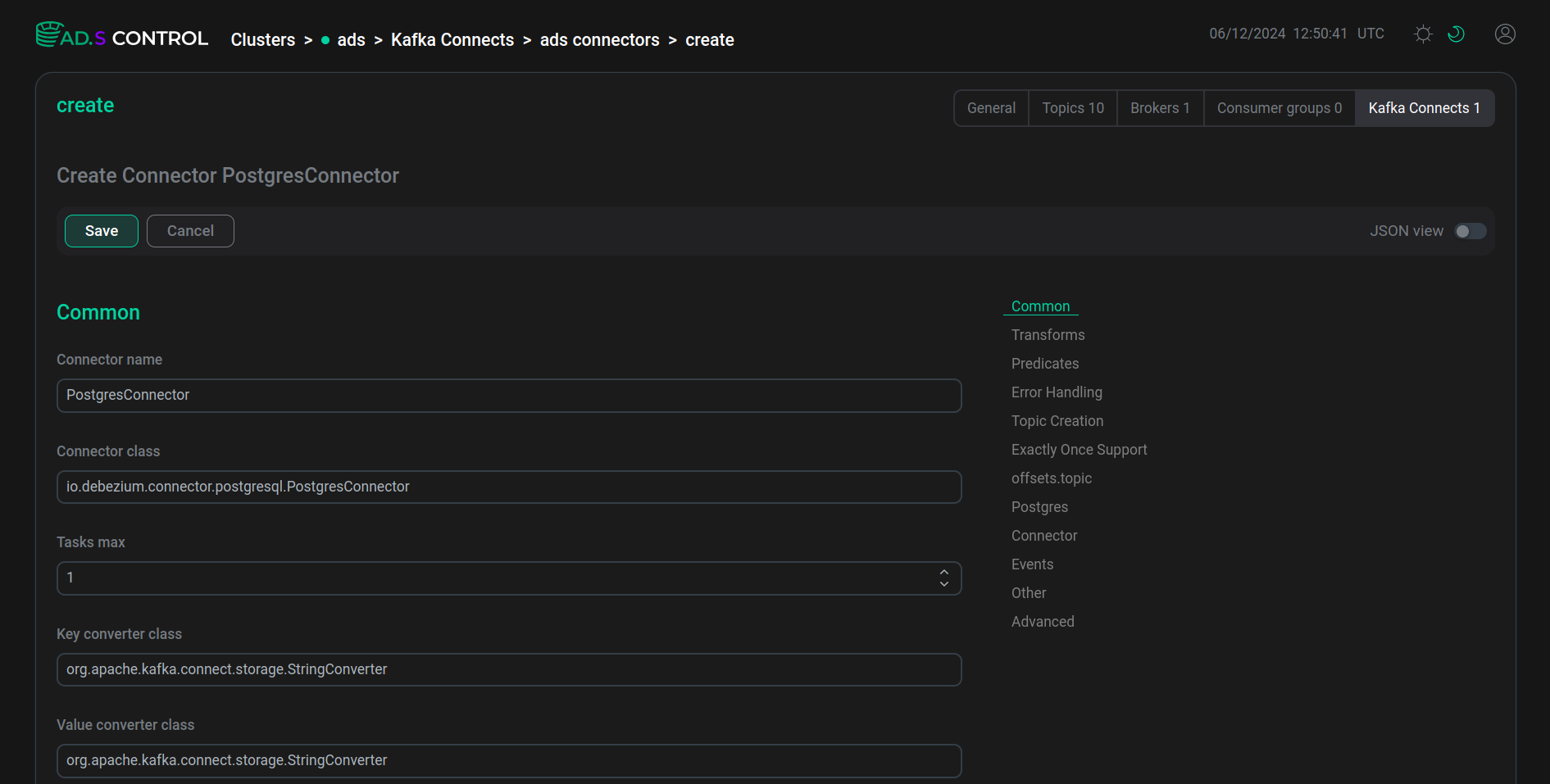The width and height of the screenshot is (1550, 784).
Task: Click the Common section heading
Action: (98, 313)
